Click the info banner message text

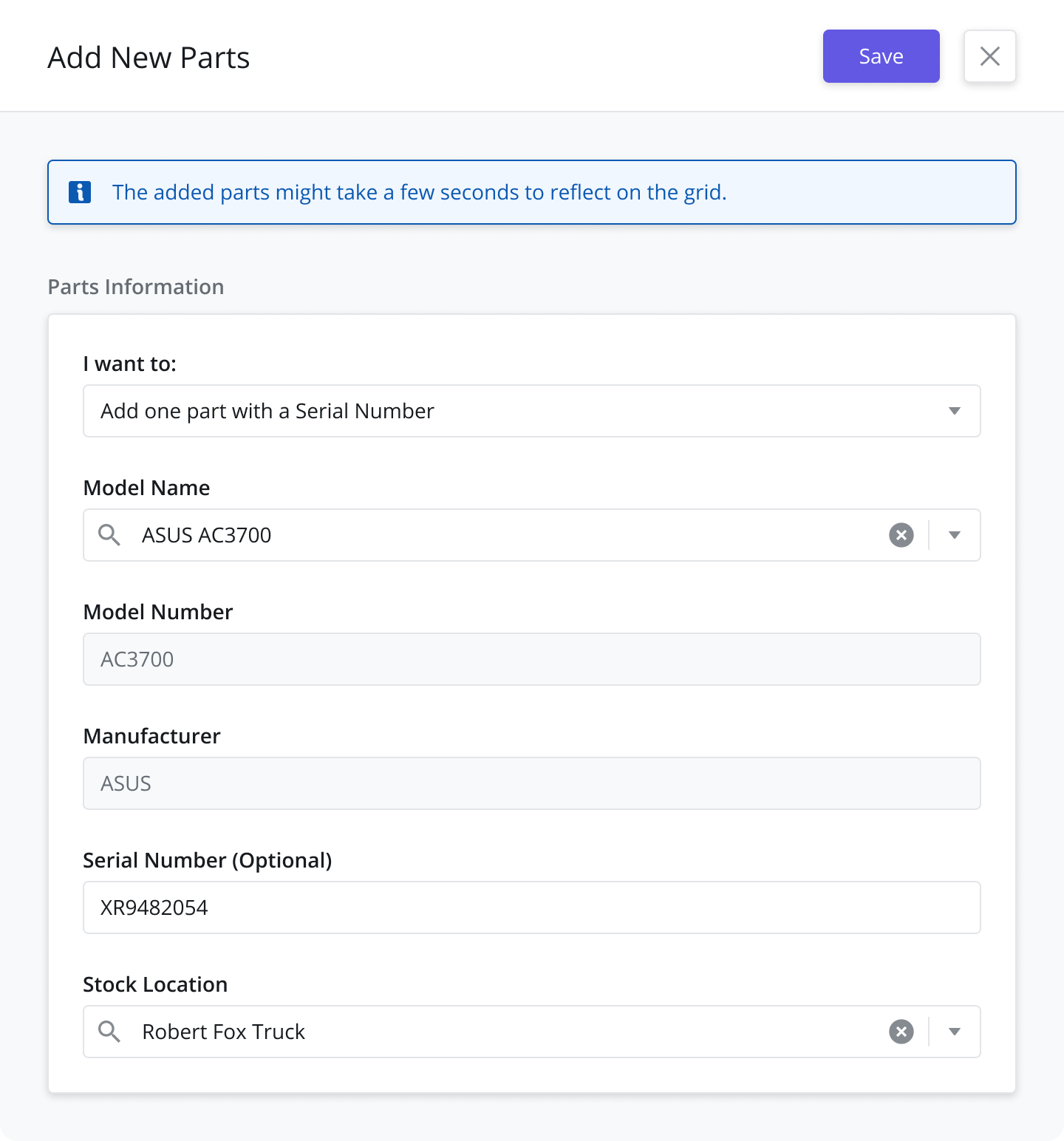[420, 192]
